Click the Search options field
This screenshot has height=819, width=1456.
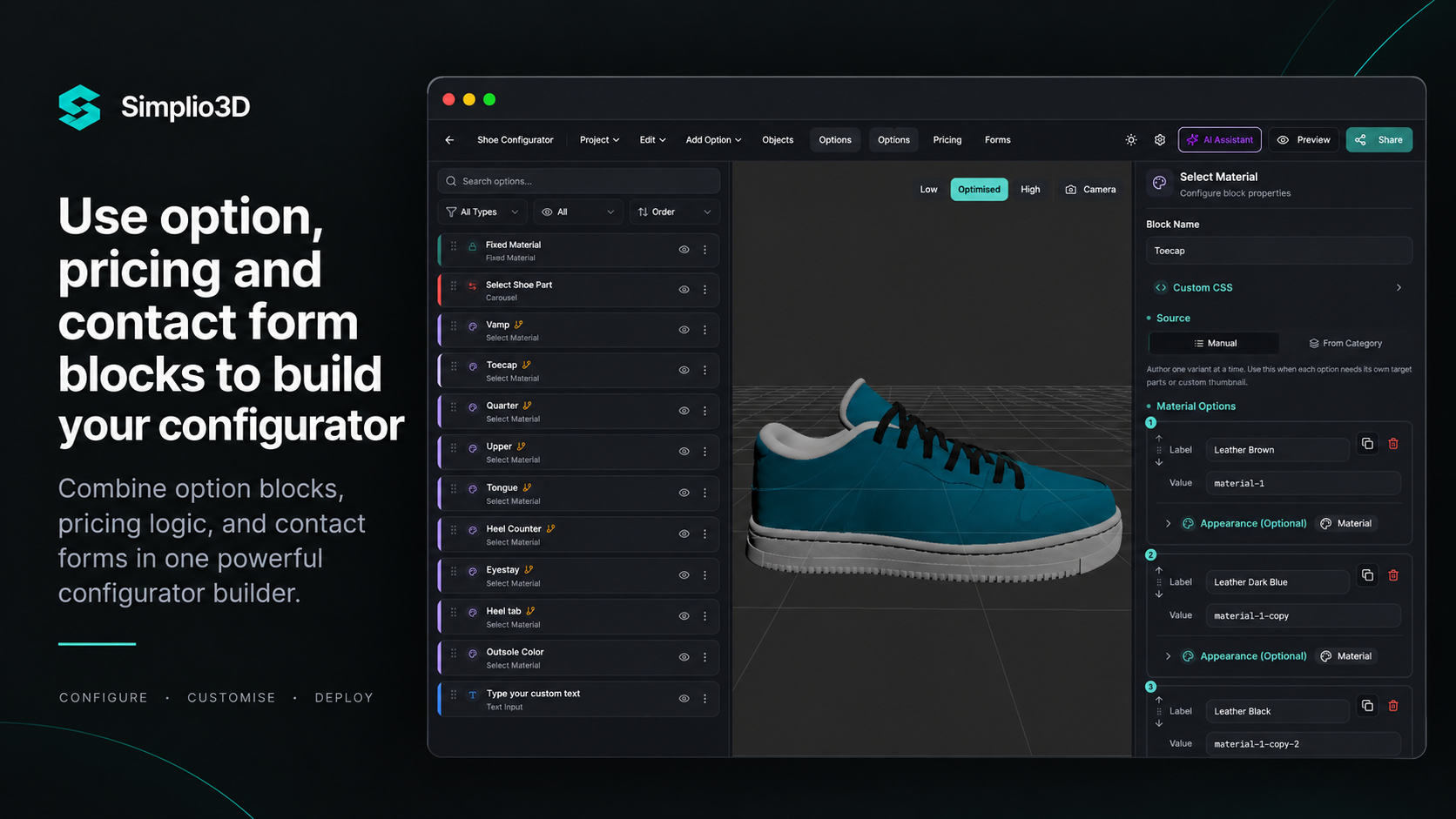(x=579, y=181)
